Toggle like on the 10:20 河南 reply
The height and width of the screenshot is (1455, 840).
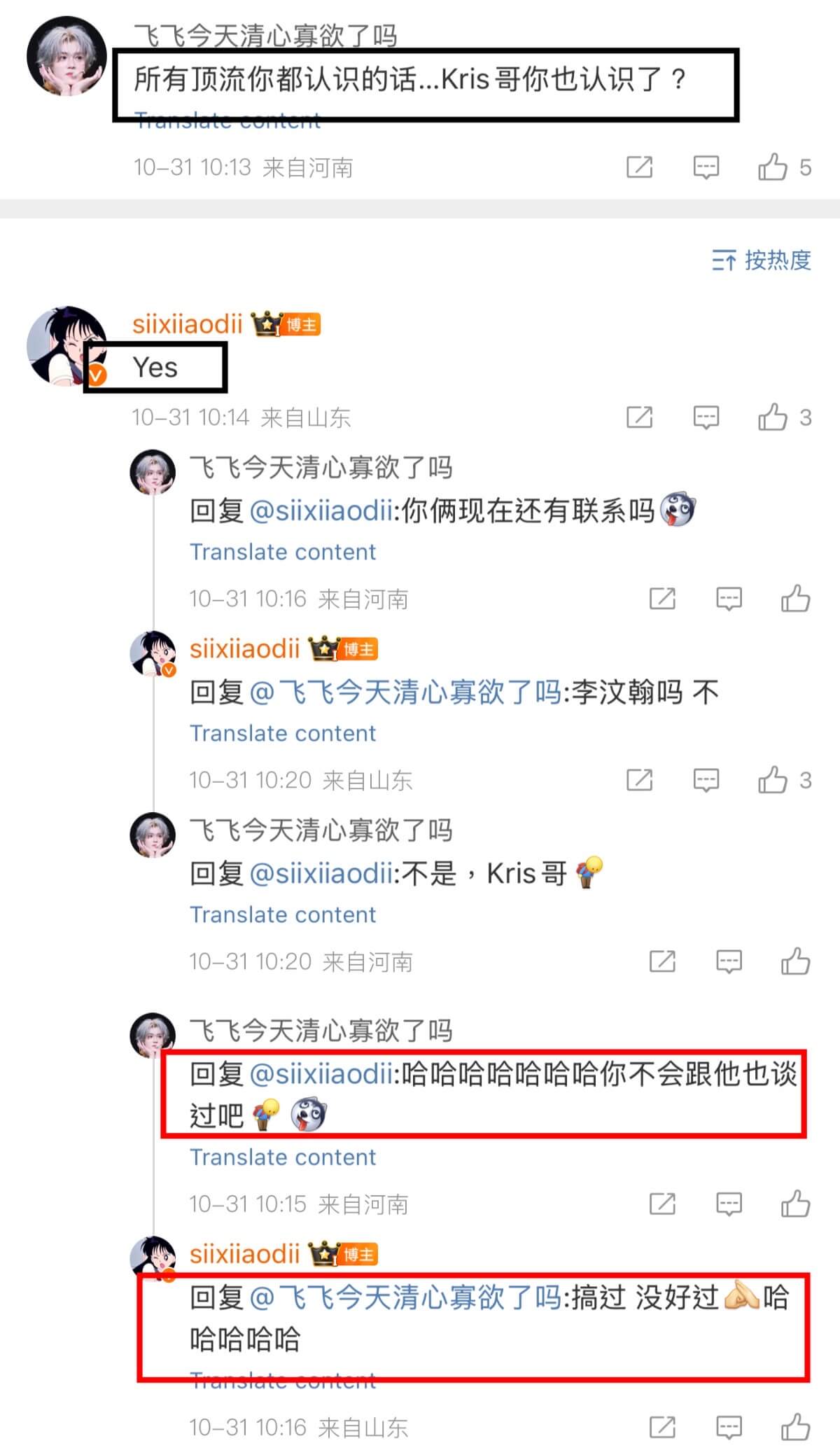796,961
